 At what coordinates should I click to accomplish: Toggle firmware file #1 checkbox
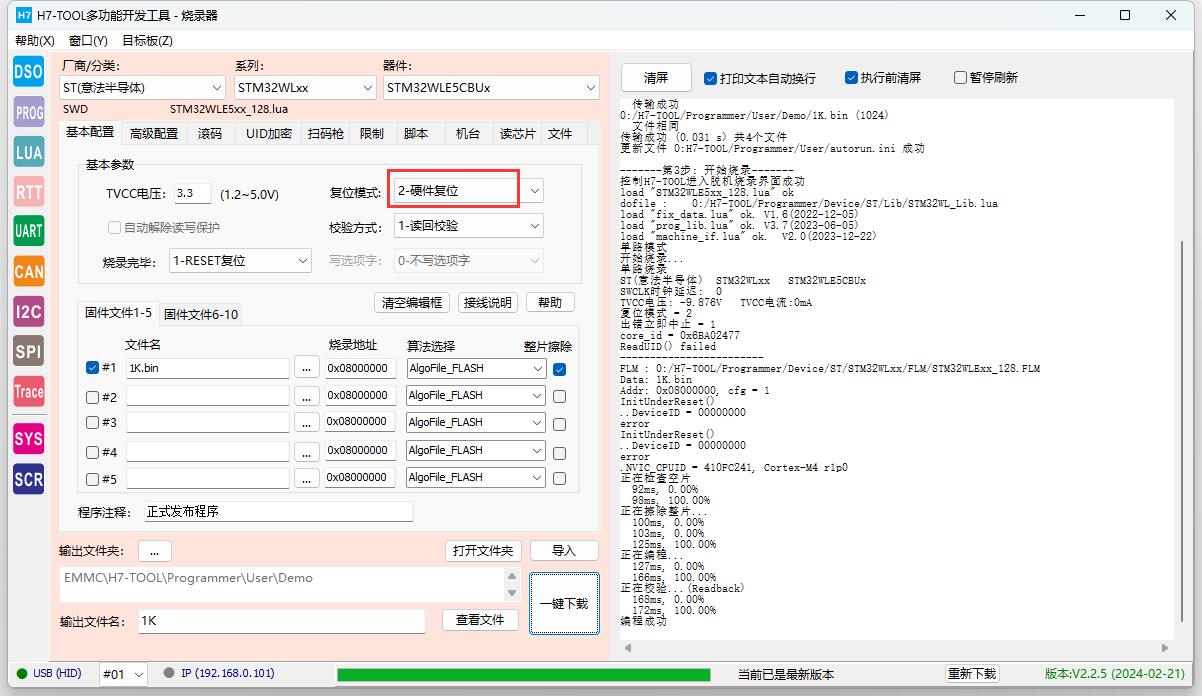point(92,368)
